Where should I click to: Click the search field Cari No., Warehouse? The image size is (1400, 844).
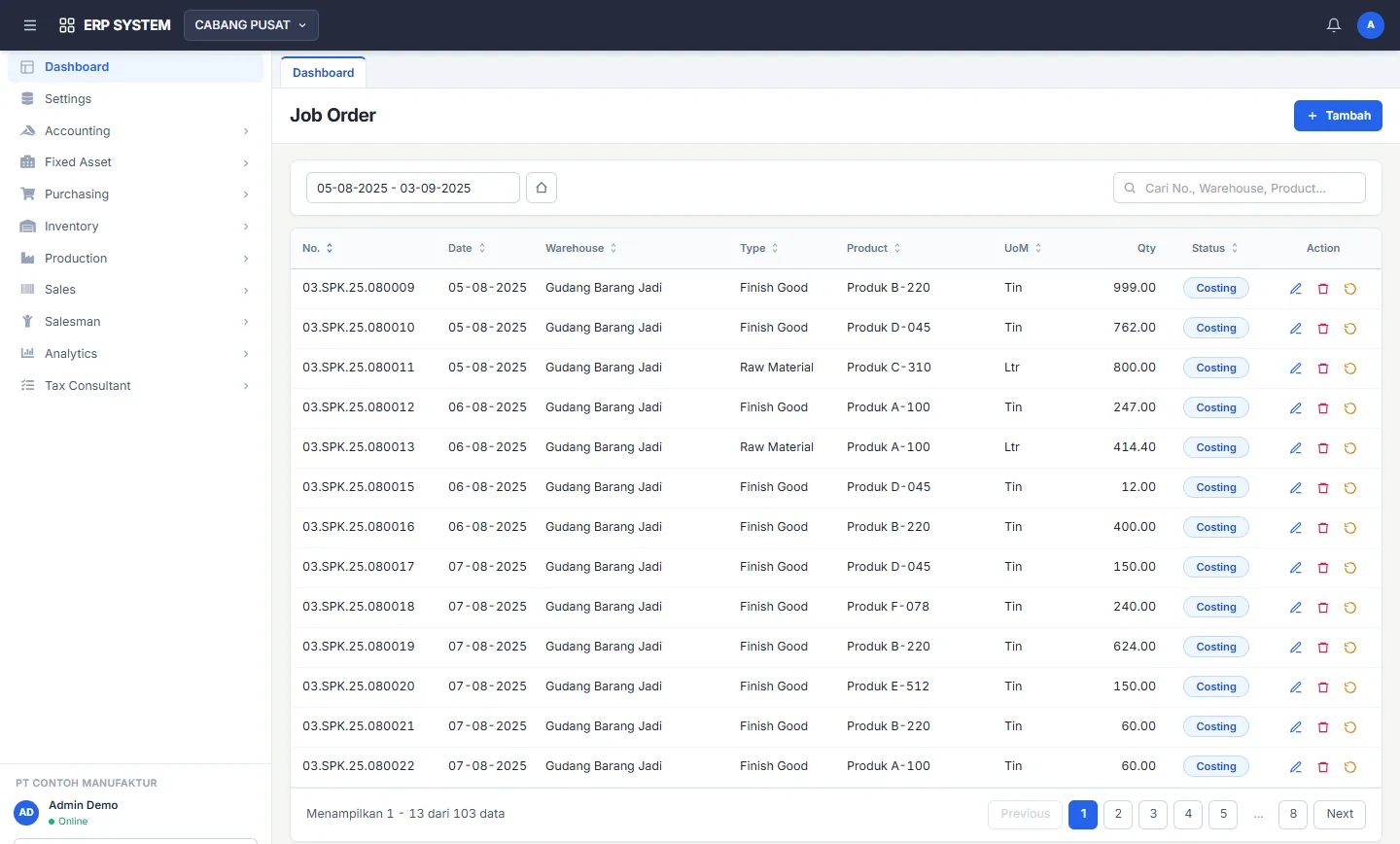point(1240,188)
